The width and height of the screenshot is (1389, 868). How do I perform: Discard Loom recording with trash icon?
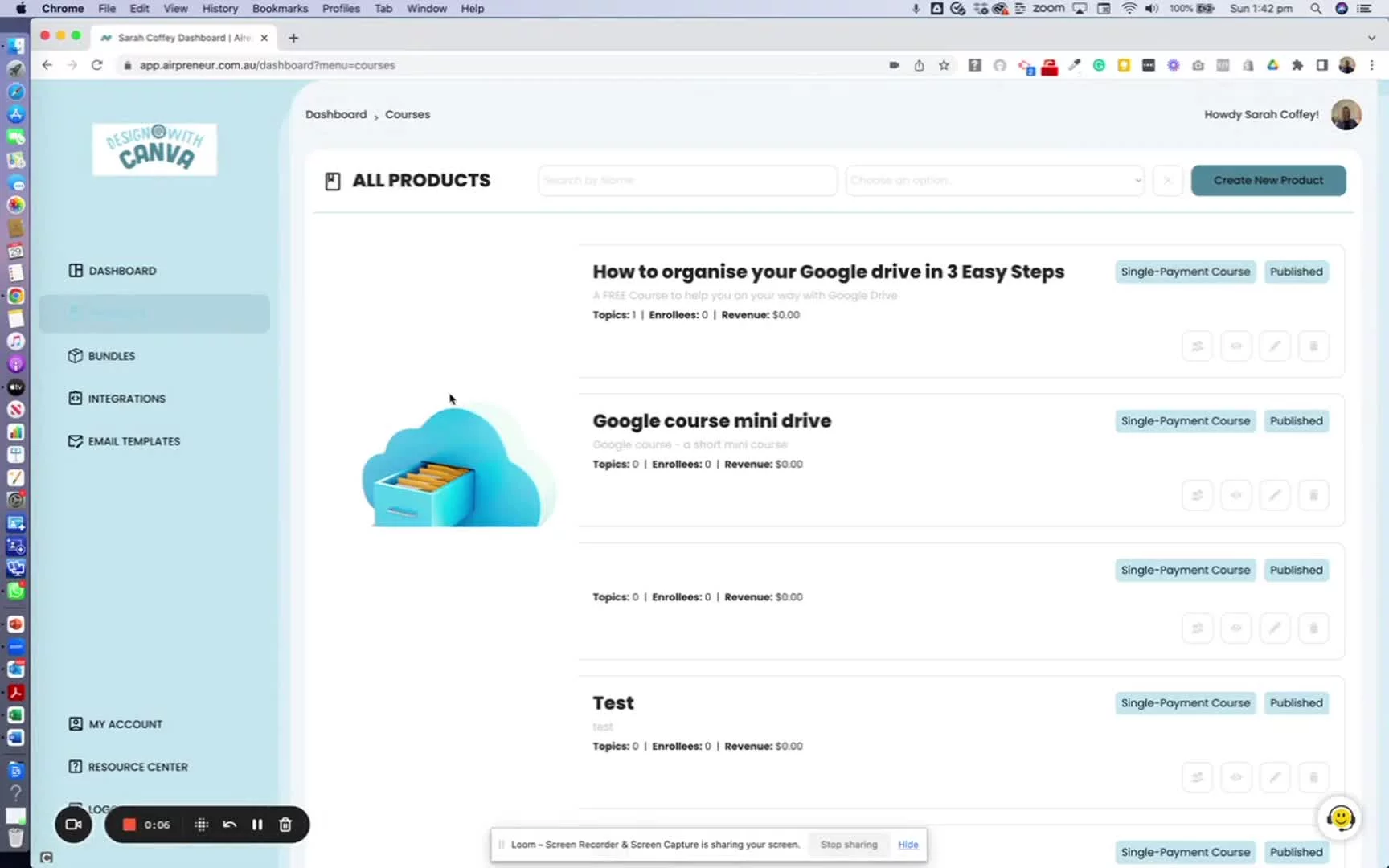tap(285, 825)
